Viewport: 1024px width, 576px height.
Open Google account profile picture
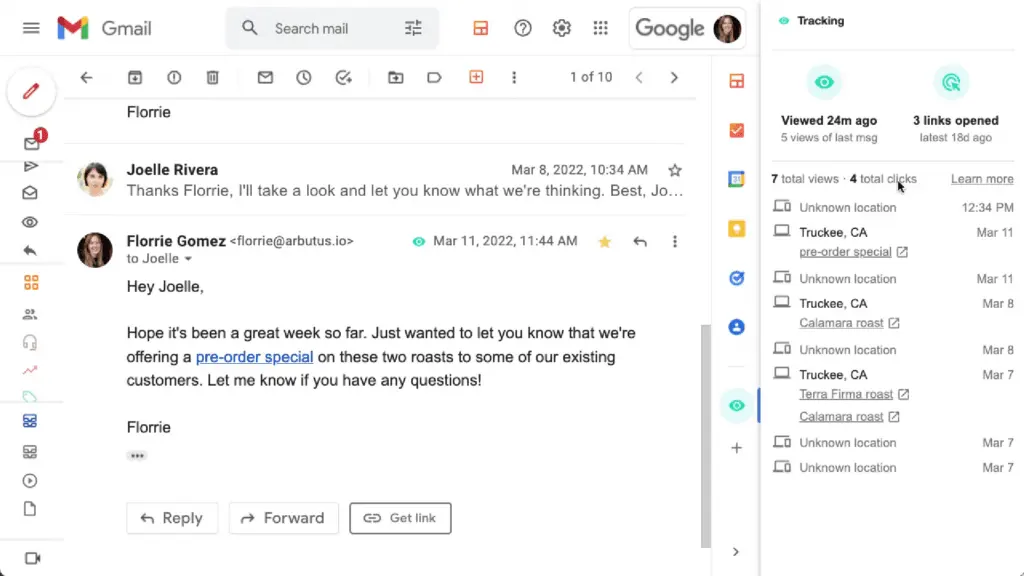[727, 28]
